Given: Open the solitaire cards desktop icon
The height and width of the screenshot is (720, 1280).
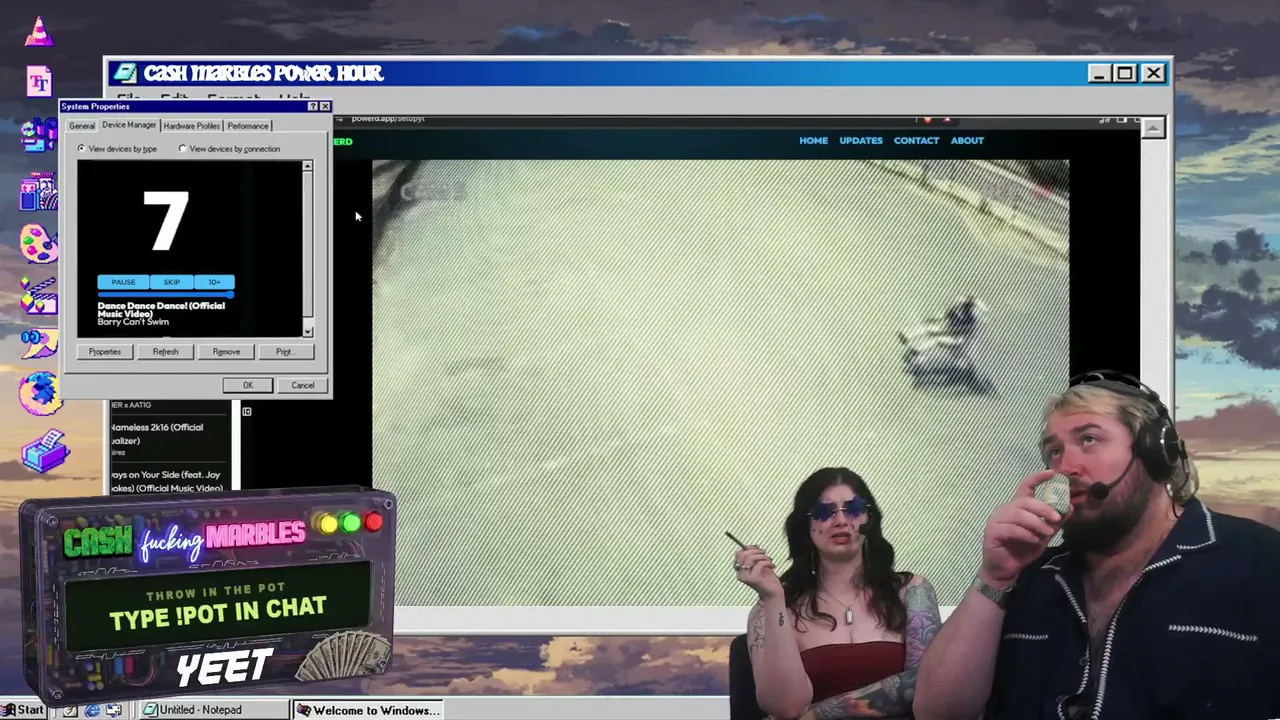Looking at the screenshot, I should [39, 191].
